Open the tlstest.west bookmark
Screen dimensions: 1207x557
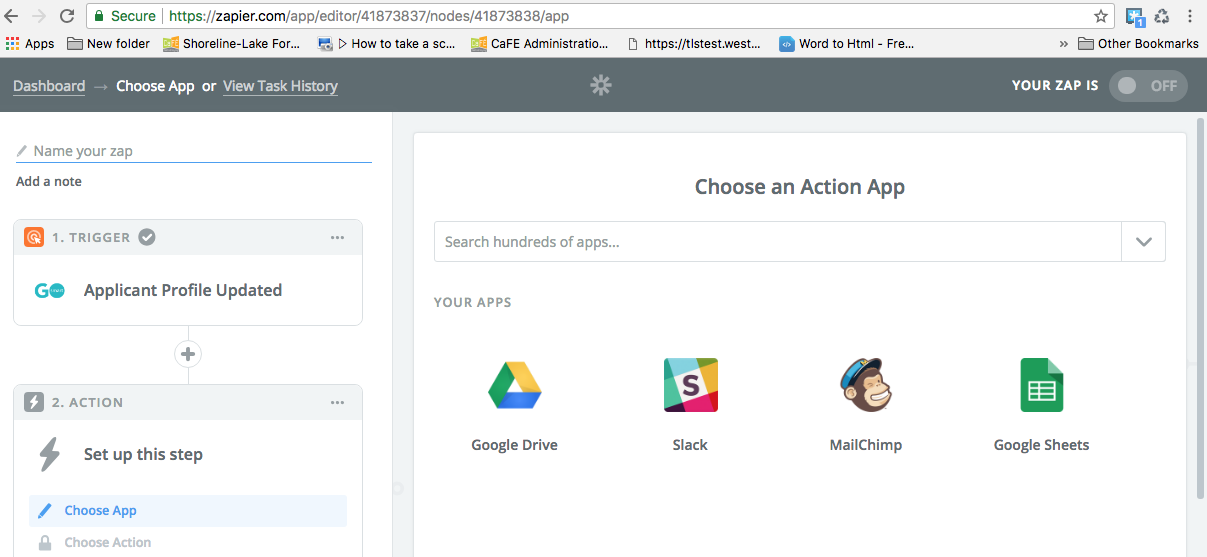click(694, 43)
